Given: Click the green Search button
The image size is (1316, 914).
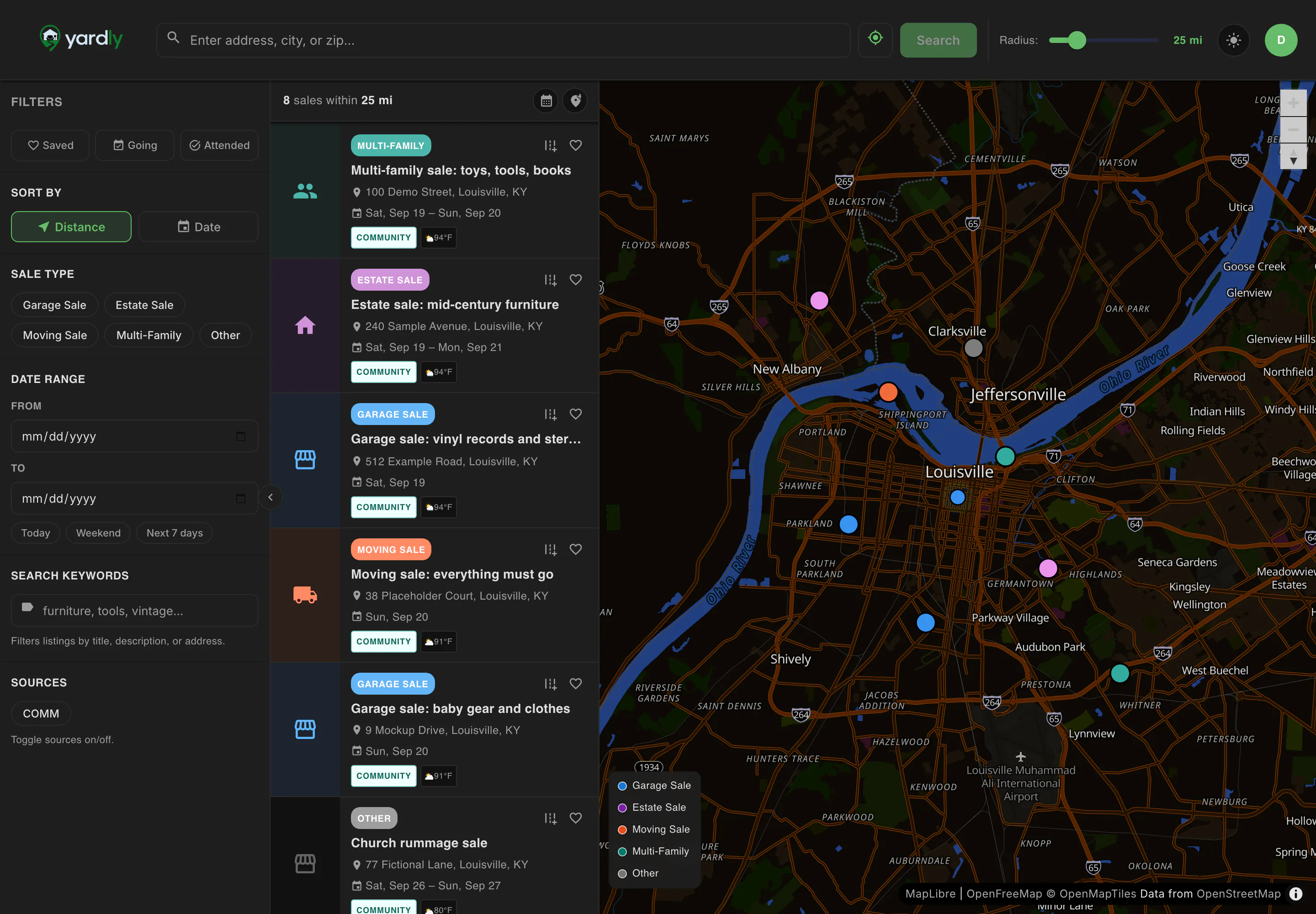Looking at the screenshot, I should tap(938, 40).
